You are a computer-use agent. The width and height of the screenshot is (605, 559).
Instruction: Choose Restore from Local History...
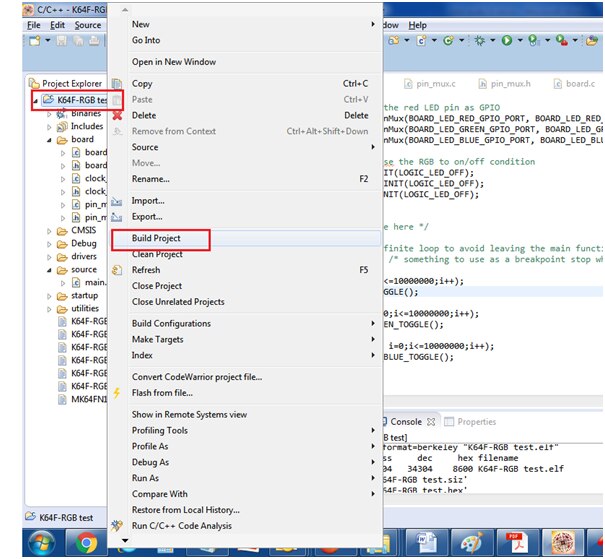tap(245, 510)
